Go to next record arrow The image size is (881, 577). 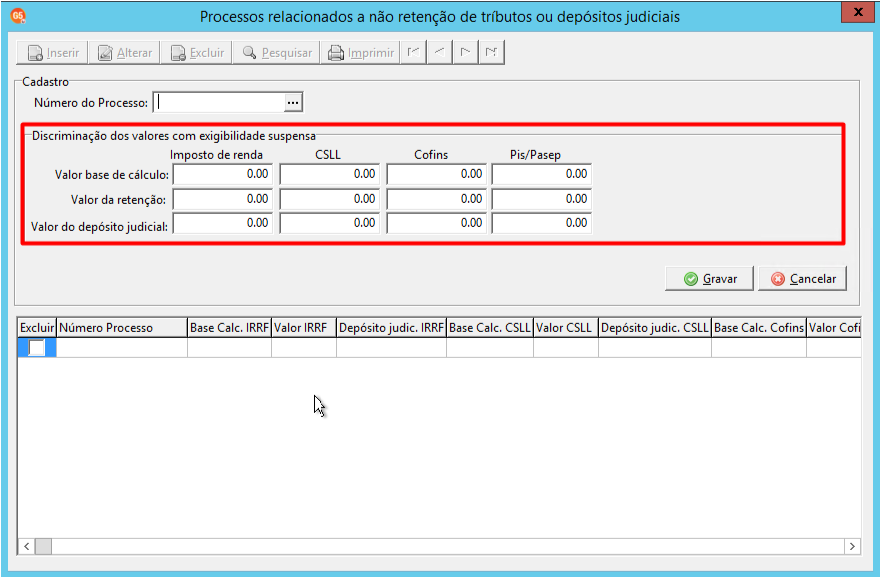[x=465, y=52]
